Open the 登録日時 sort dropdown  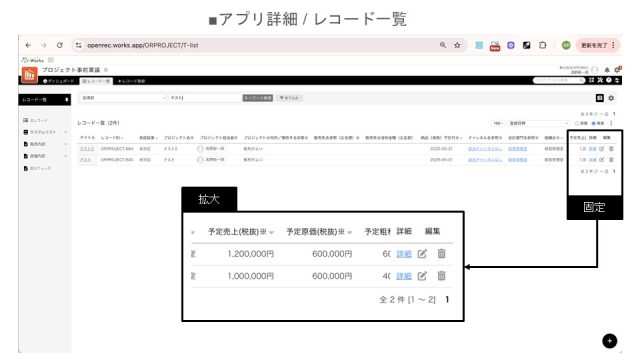pos(538,123)
